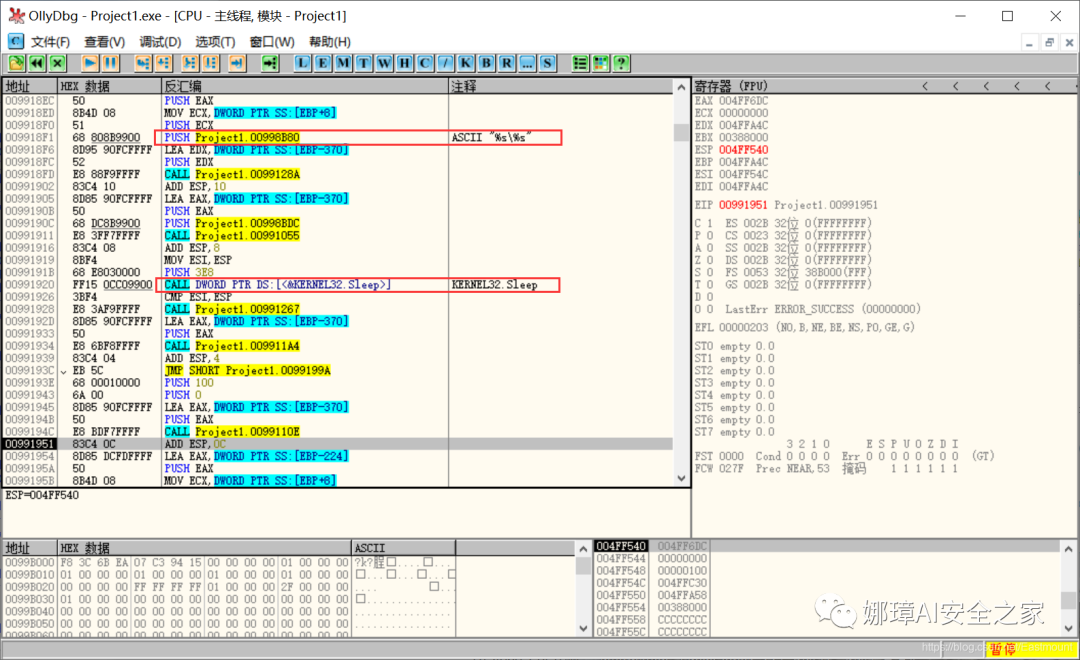Toggle the Z zero flag value
Image resolution: width=1080 pixels, height=660 pixels.
pos(710,260)
